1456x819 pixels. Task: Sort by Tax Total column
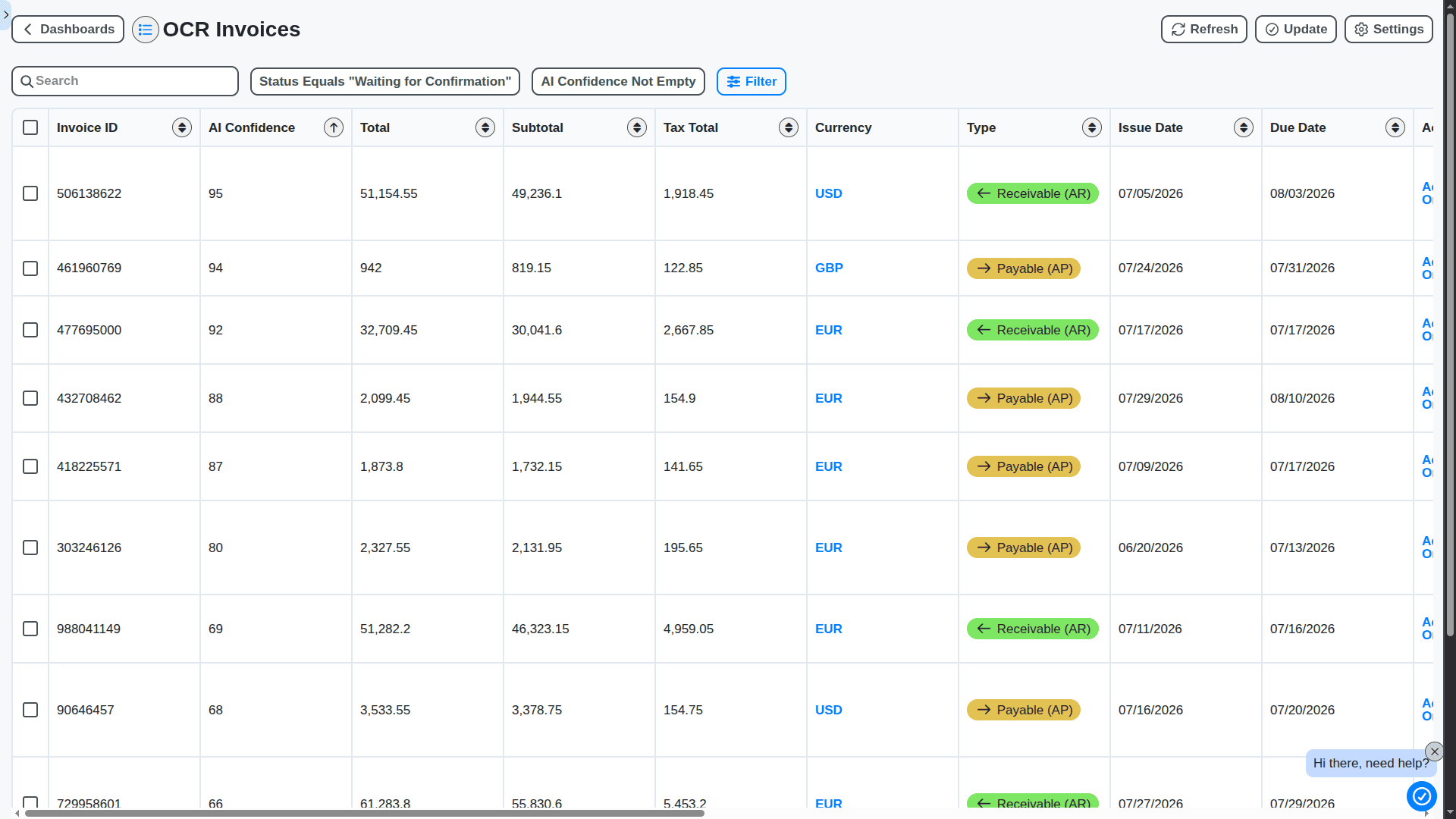[789, 127]
